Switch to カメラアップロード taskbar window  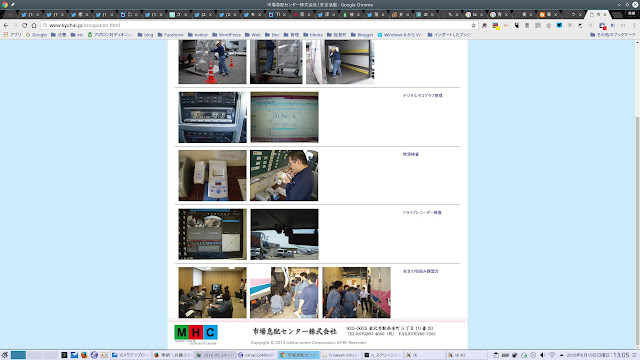click(x=130, y=355)
